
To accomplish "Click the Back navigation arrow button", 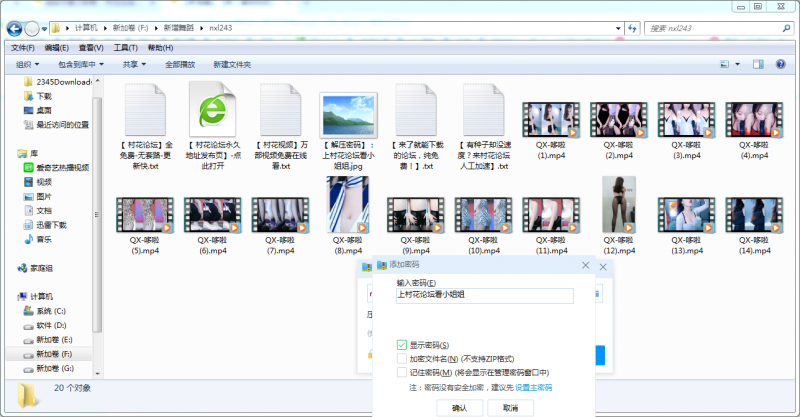I will pos(13,28).
